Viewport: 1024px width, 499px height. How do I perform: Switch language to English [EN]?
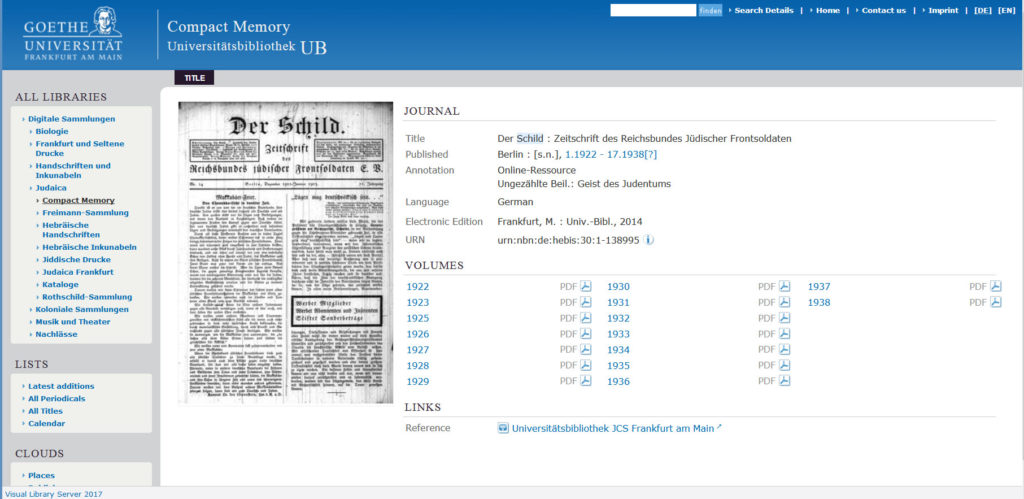click(1006, 10)
